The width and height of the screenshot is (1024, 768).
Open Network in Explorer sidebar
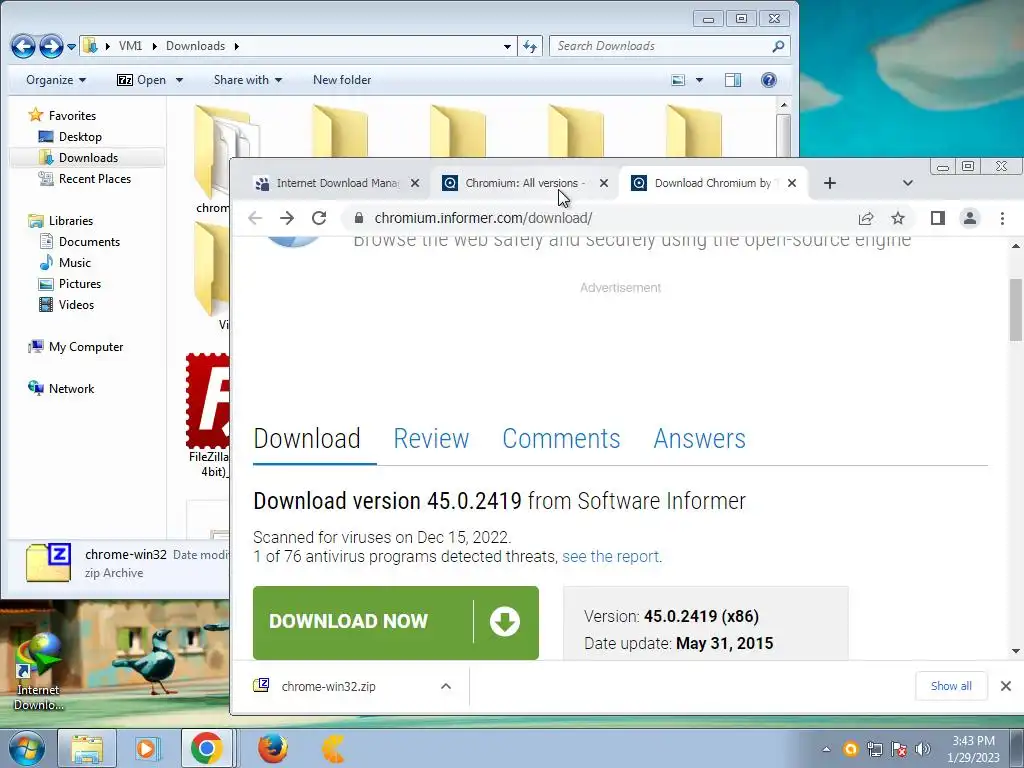pyautogui.click(x=71, y=389)
